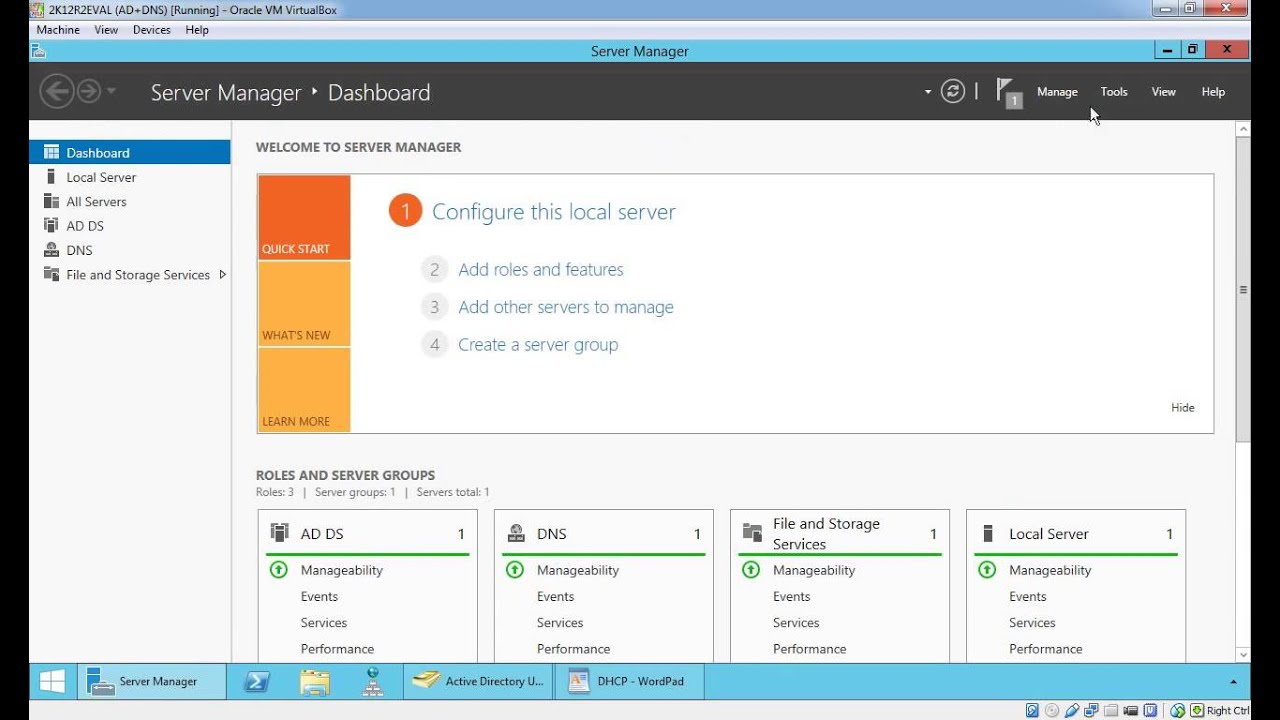Click Create a server group link
Screen dimensions: 1280x720
538,345
